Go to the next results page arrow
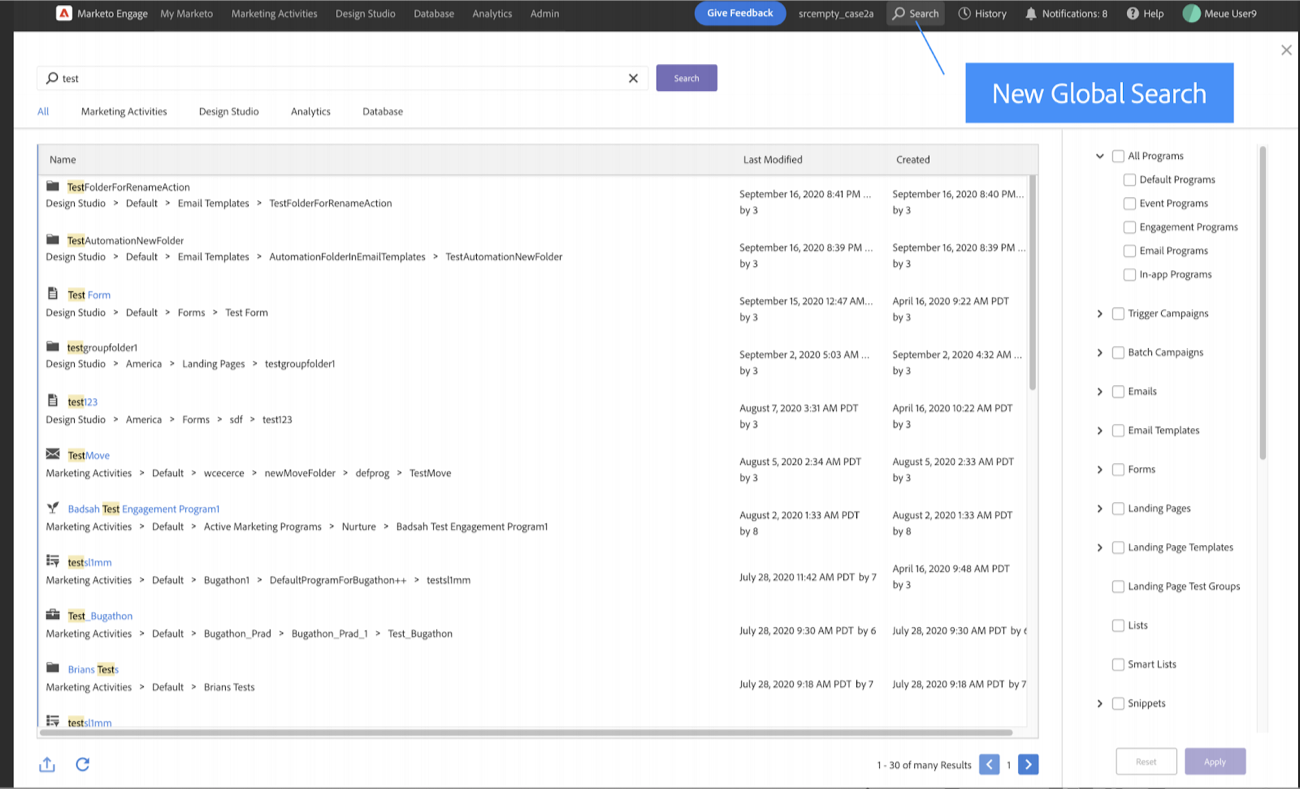The width and height of the screenshot is (1300, 789). tap(1028, 764)
